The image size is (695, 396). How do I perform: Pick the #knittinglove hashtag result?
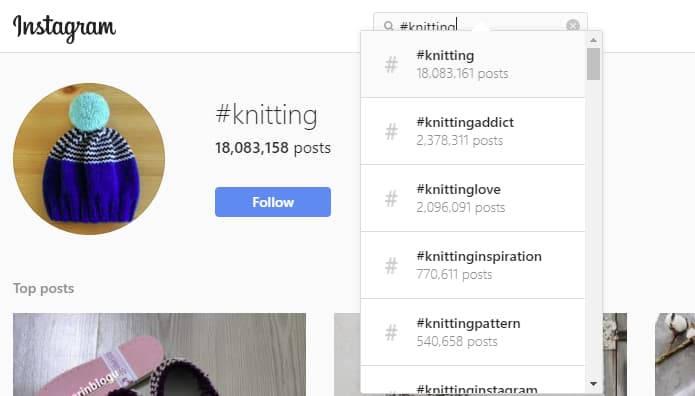pos(473,198)
